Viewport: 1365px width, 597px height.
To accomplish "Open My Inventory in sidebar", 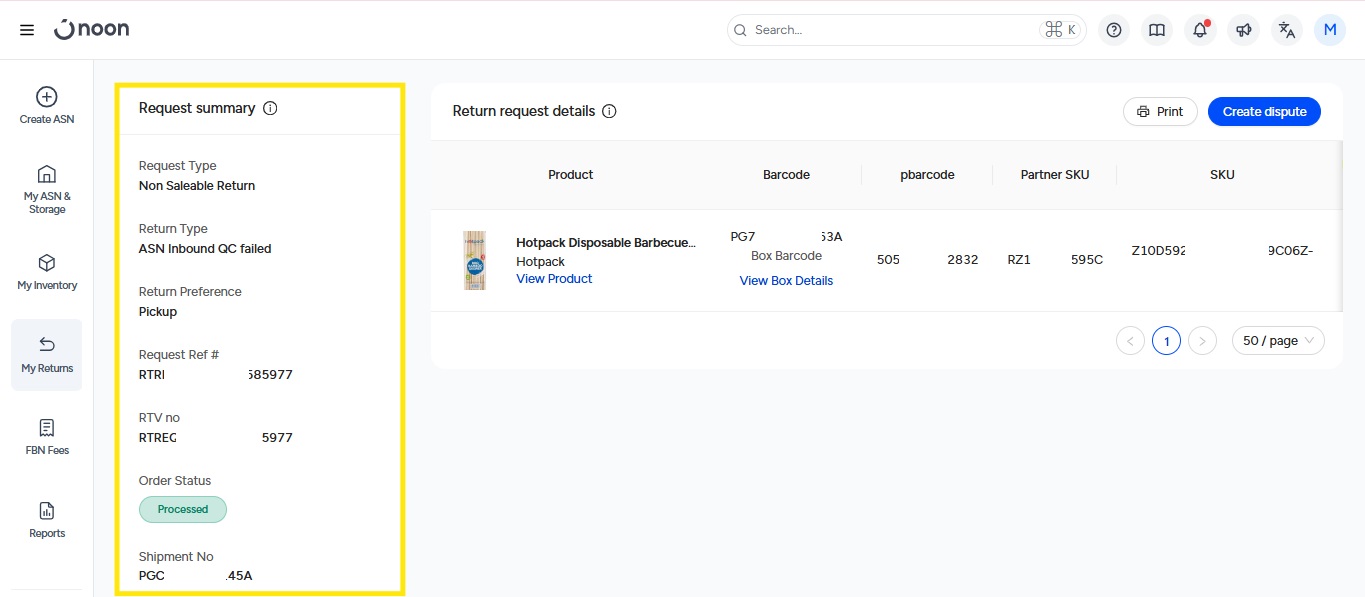I will 47,271.
